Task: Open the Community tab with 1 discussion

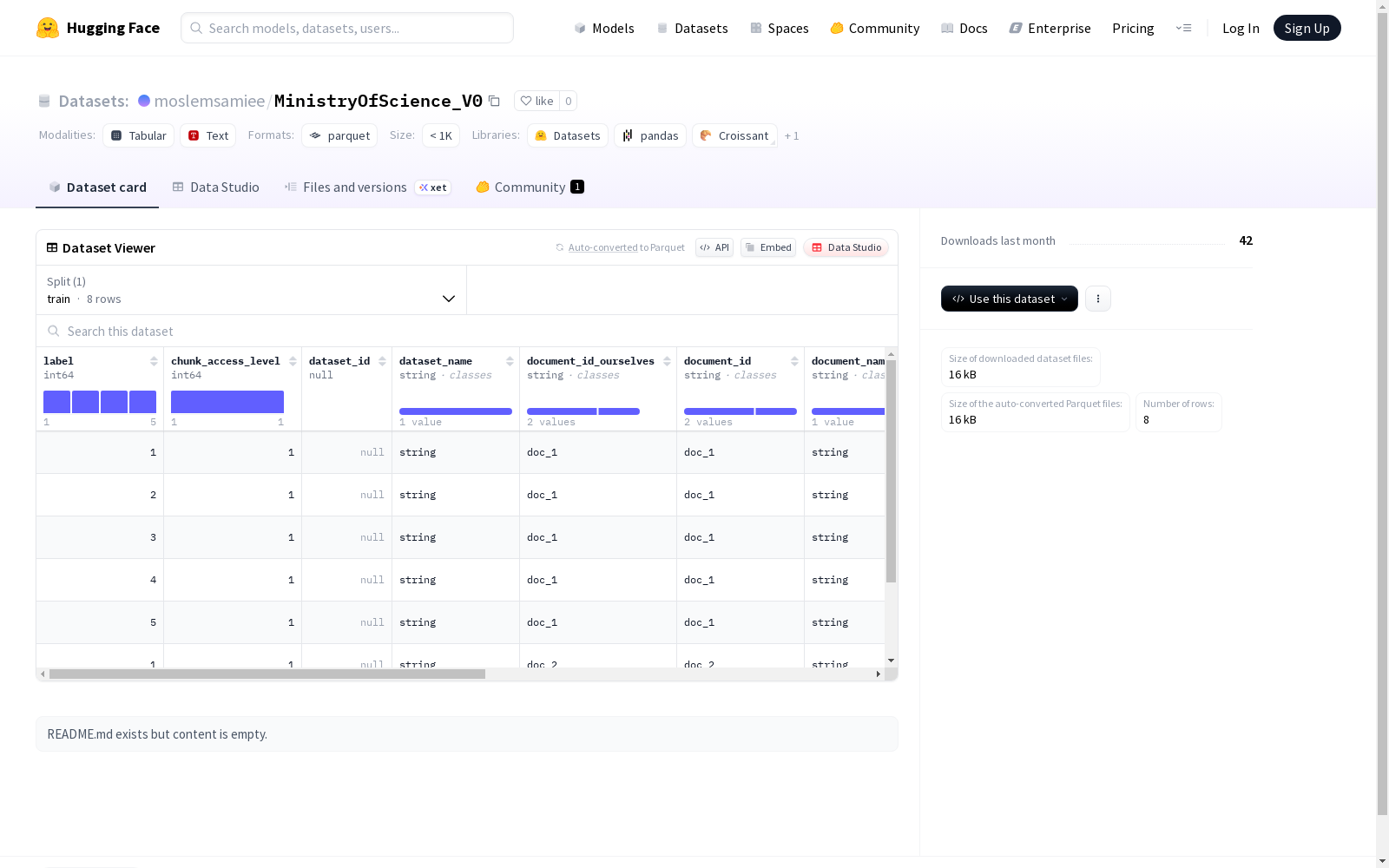Action: (530, 187)
